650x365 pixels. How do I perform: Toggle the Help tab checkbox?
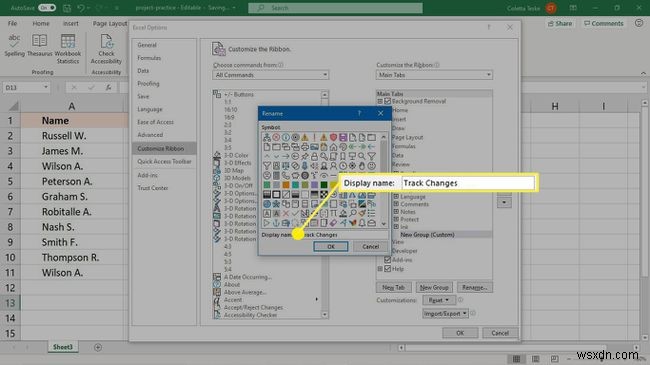point(388,269)
